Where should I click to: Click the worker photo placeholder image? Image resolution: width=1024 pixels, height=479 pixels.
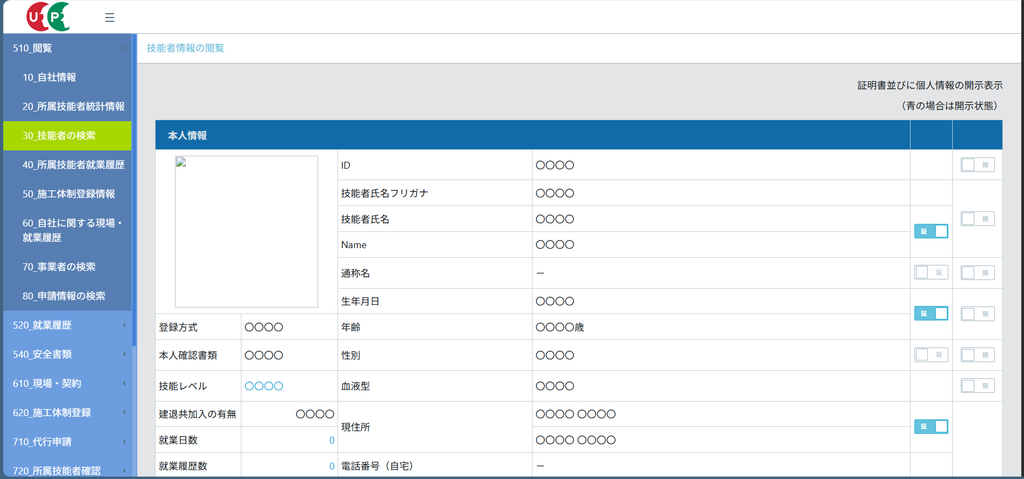(x=246, y=231)
